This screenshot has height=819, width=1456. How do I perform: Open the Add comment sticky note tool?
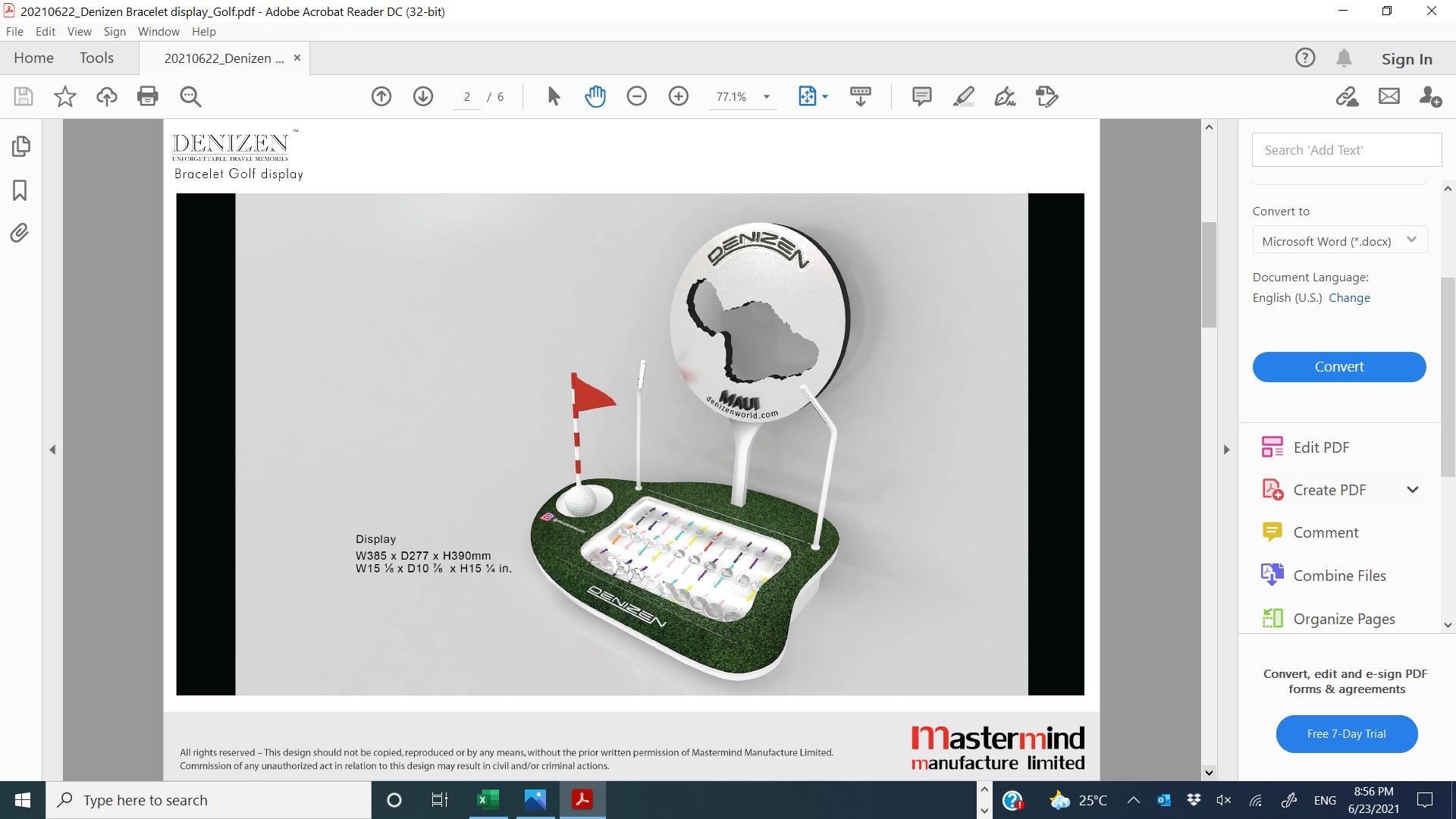921,96
